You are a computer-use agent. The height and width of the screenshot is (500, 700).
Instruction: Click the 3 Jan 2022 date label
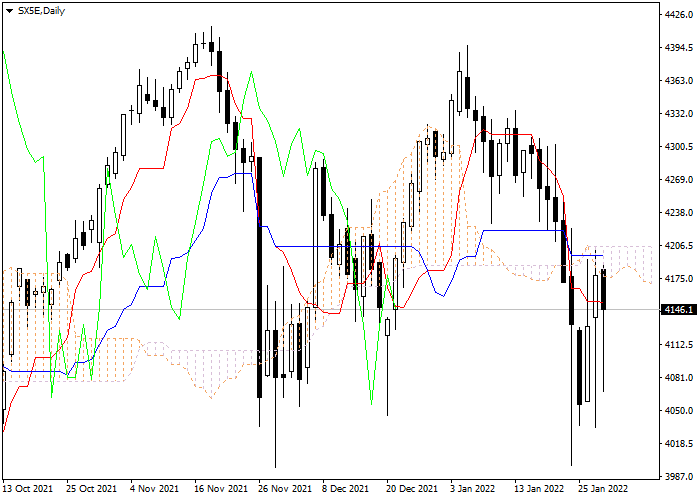473,488
